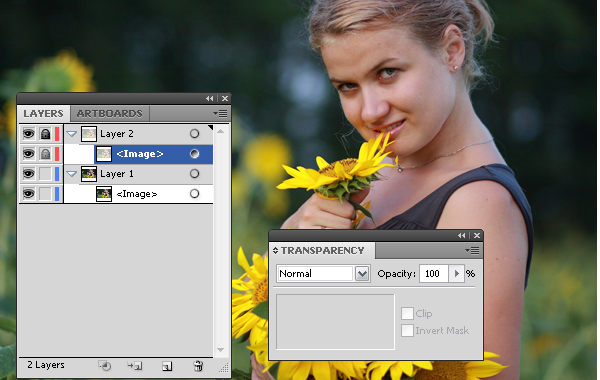Select Layer 1 thumbnail
This screenshot has width=600, height=380.
pyautogui.click(x=89, y=174)
